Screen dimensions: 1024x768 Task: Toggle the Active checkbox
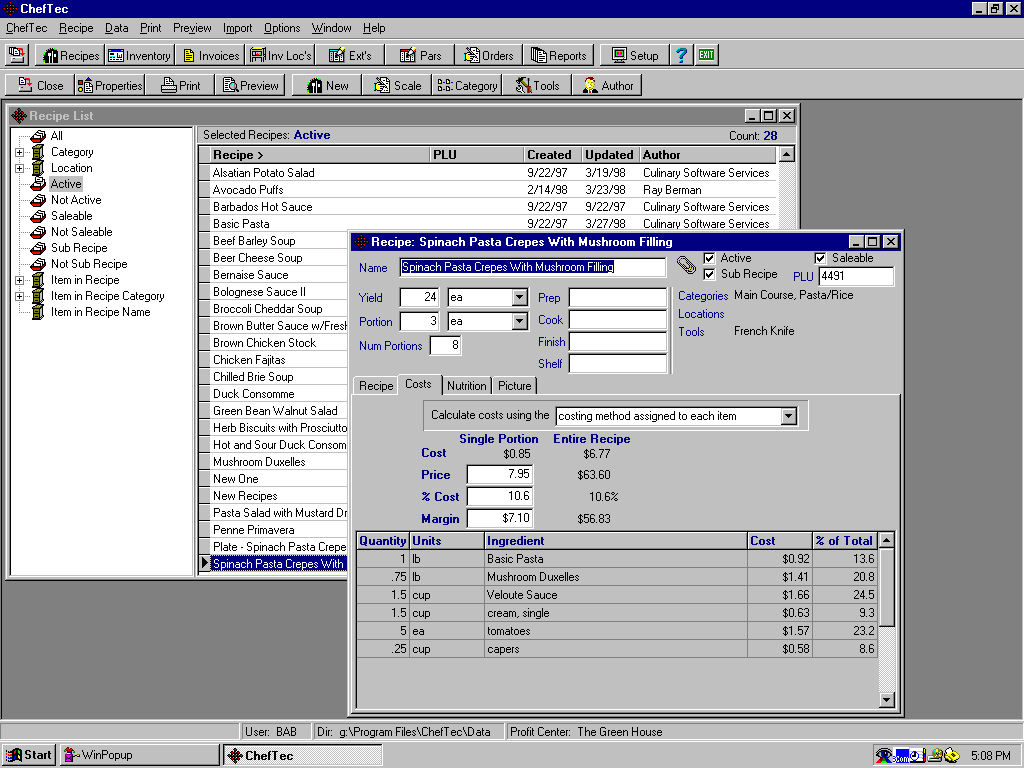[x=709, y=258]
